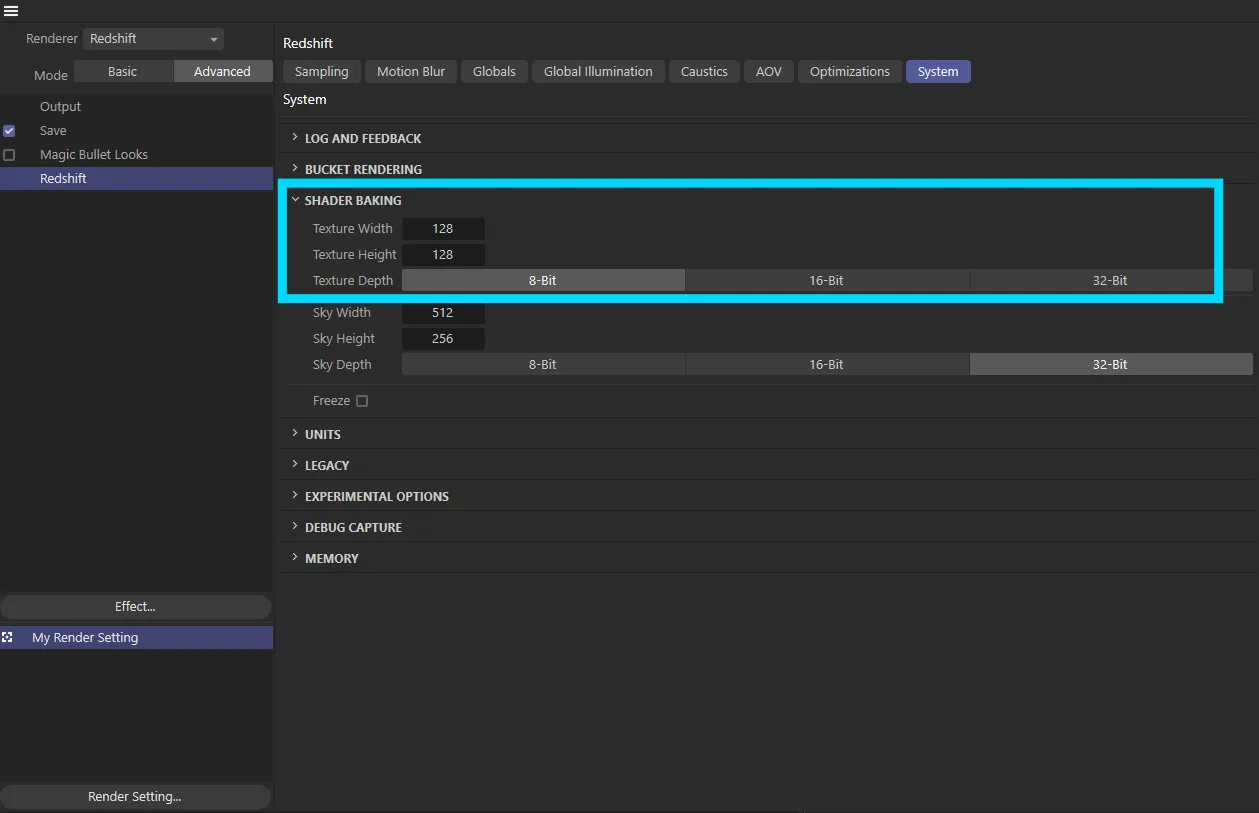Click the Effect... button
The height and width of the screenshot is (813, 1259).
135,607
